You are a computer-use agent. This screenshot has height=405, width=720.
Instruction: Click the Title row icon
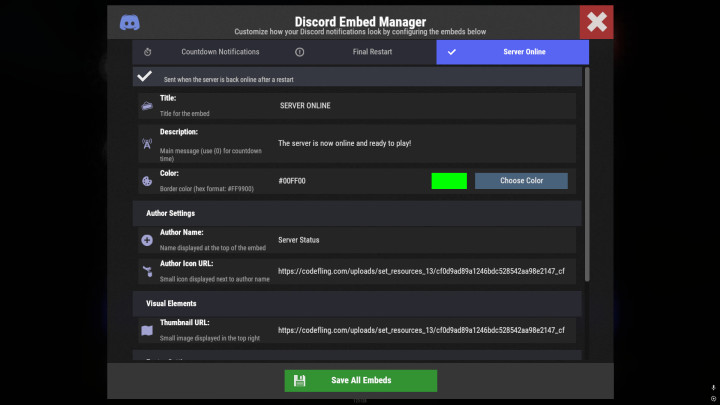click(x=147, y=106)
